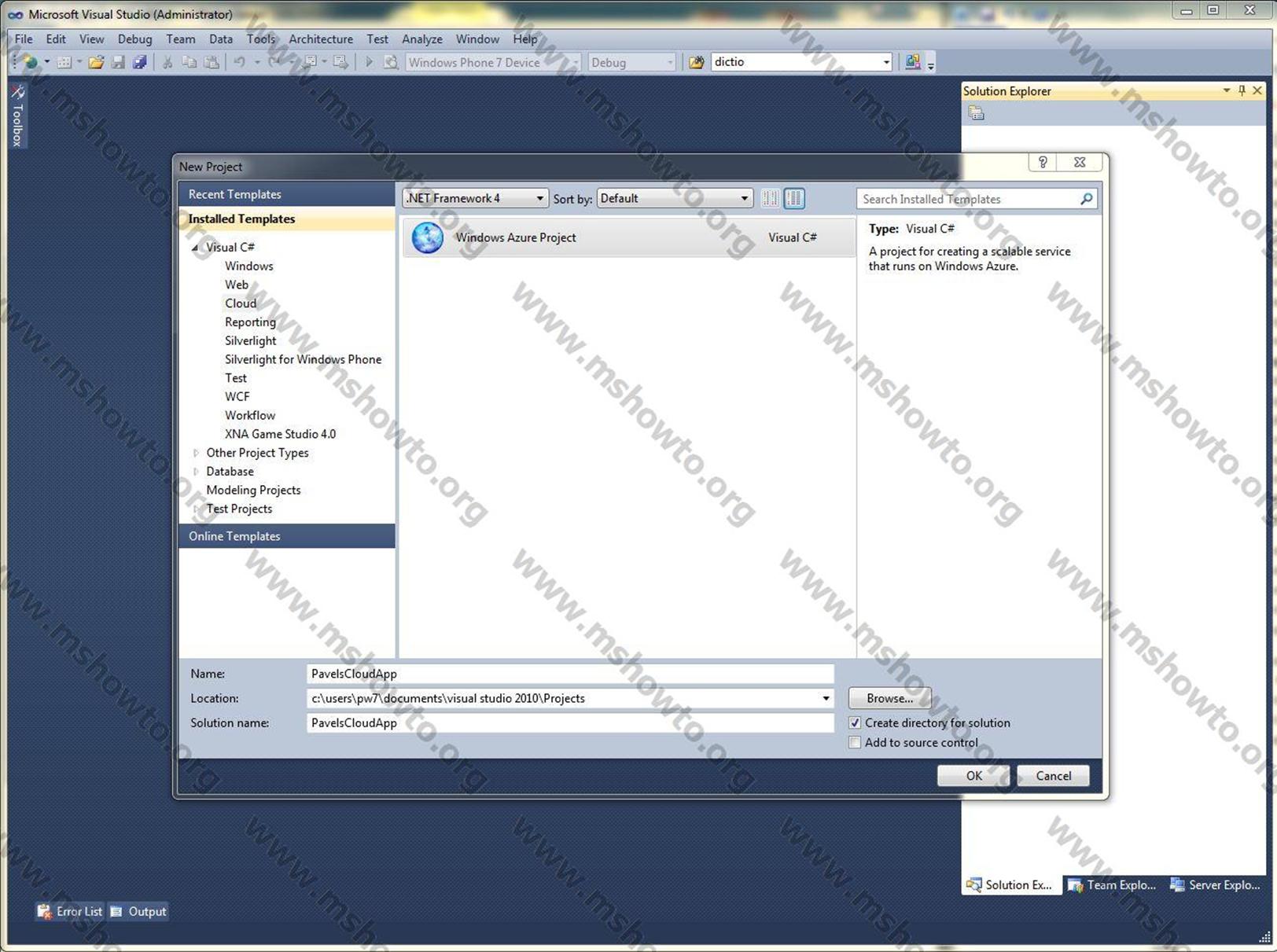
Task: Click the New Project toolbar icon
Action: coord(30,62)
